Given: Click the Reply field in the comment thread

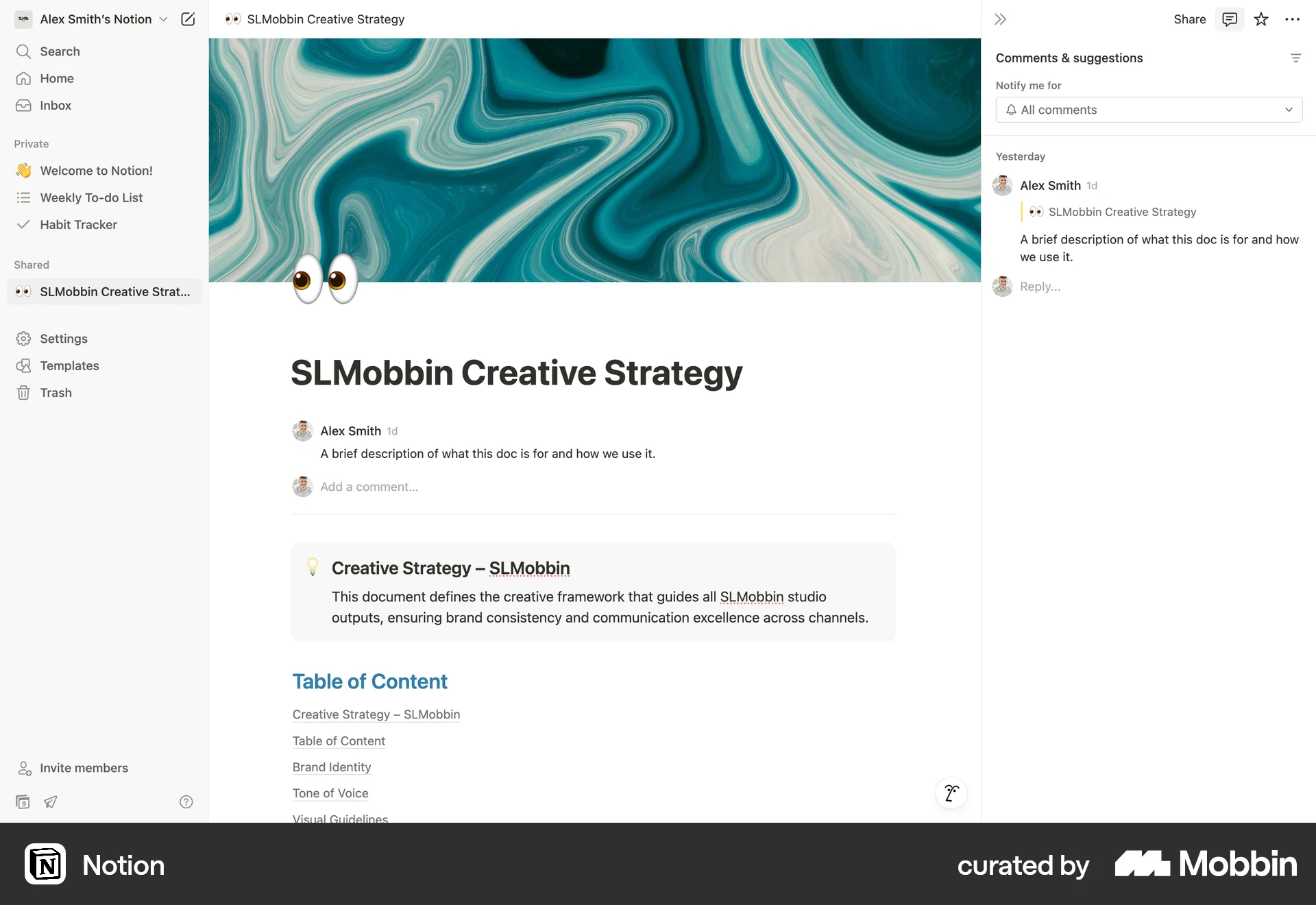Looking at the screenshot, I should click(1040, 287).
